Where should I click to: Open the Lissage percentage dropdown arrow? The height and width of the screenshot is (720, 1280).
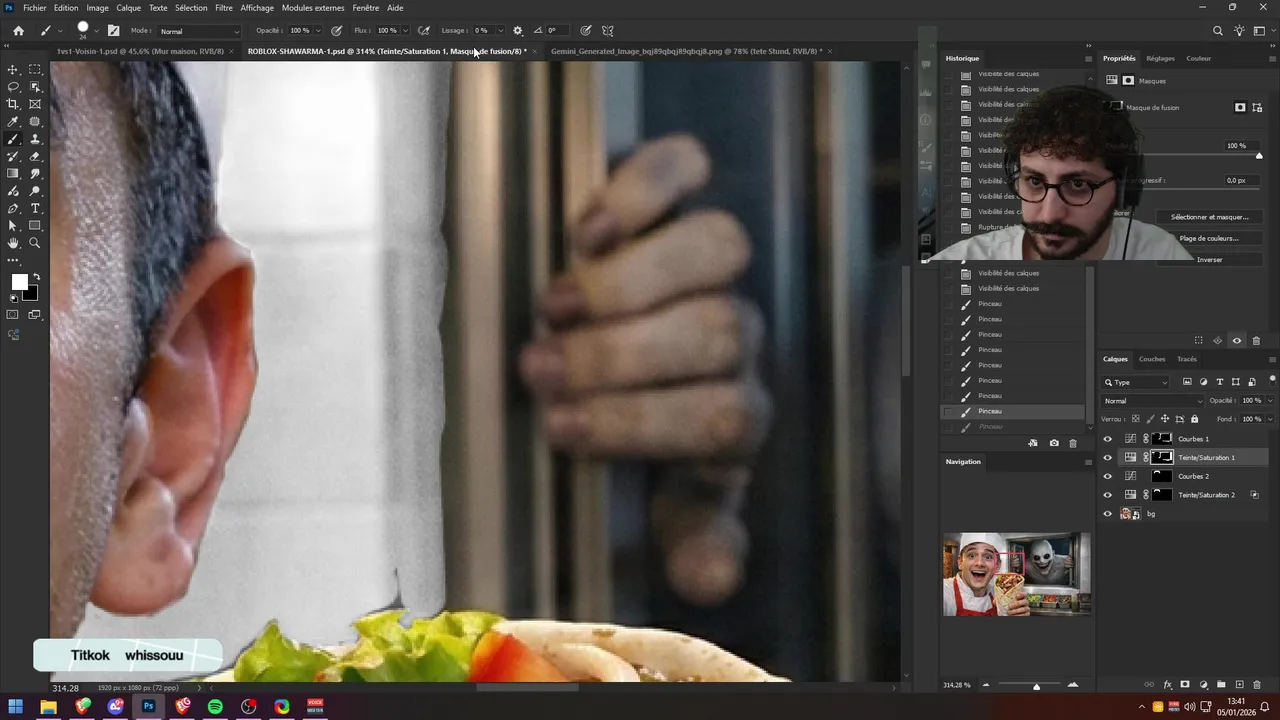500,31
